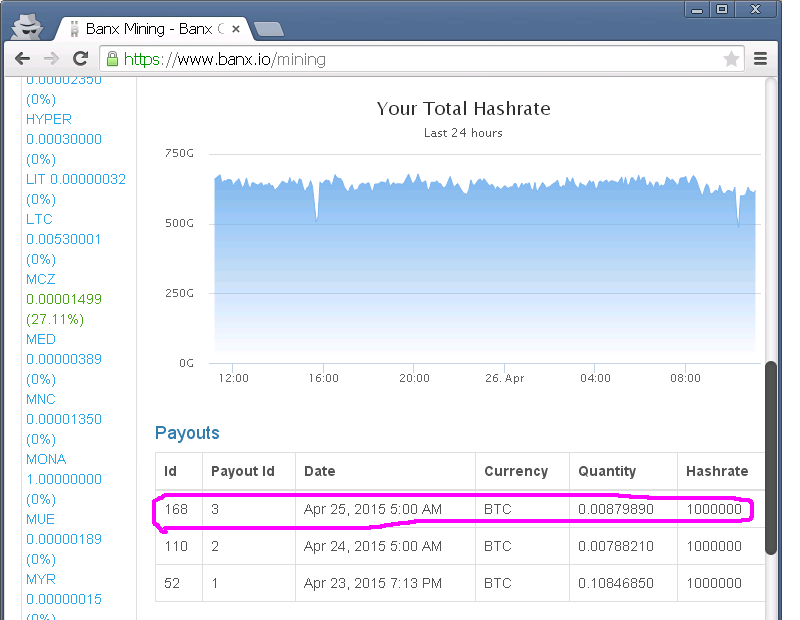Bookmark this page with the star icon
800x620 pixels.
tap(731, 59)
